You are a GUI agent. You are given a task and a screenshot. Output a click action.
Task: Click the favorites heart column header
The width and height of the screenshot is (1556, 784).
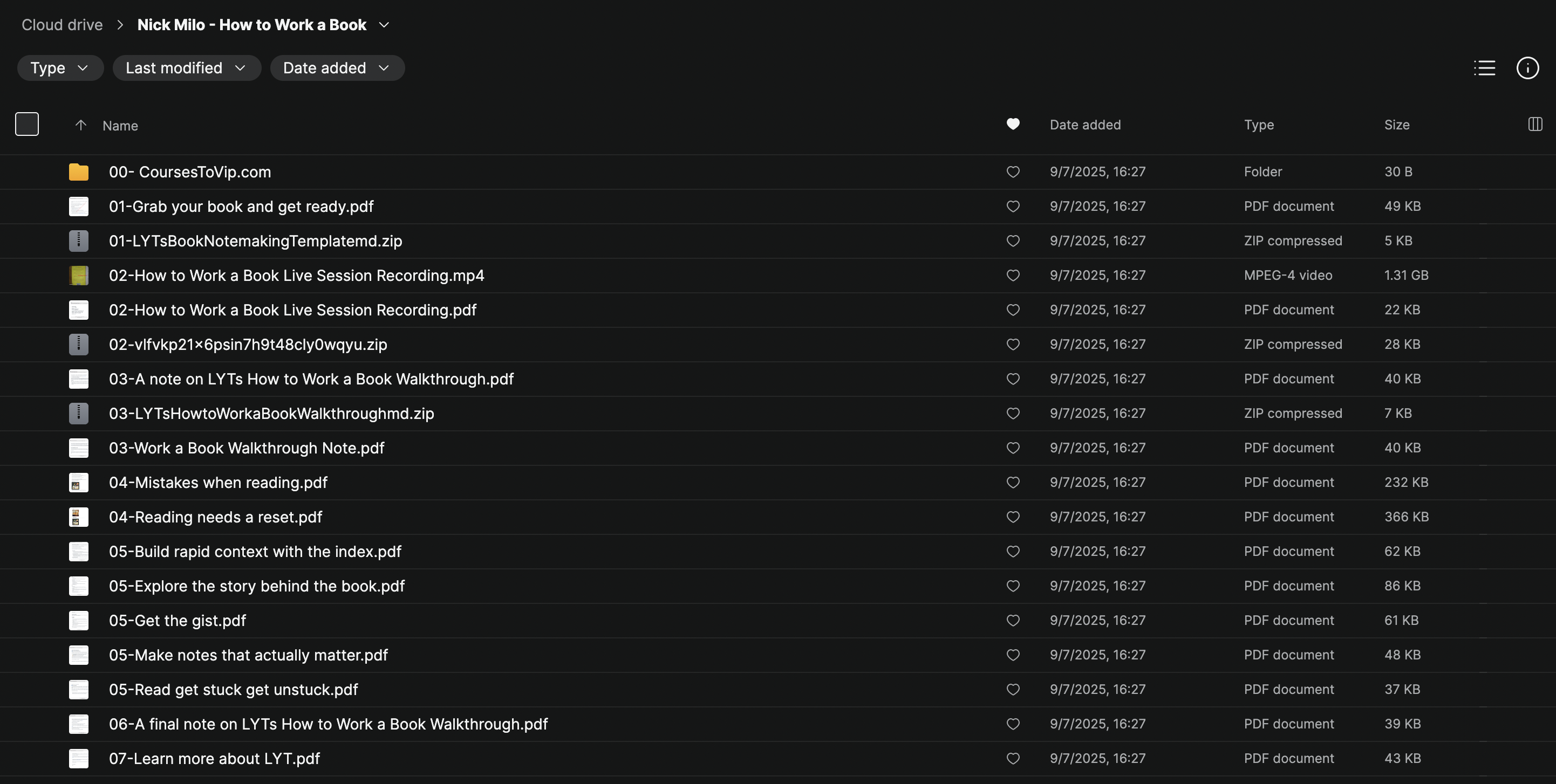tap(1013, 123)
